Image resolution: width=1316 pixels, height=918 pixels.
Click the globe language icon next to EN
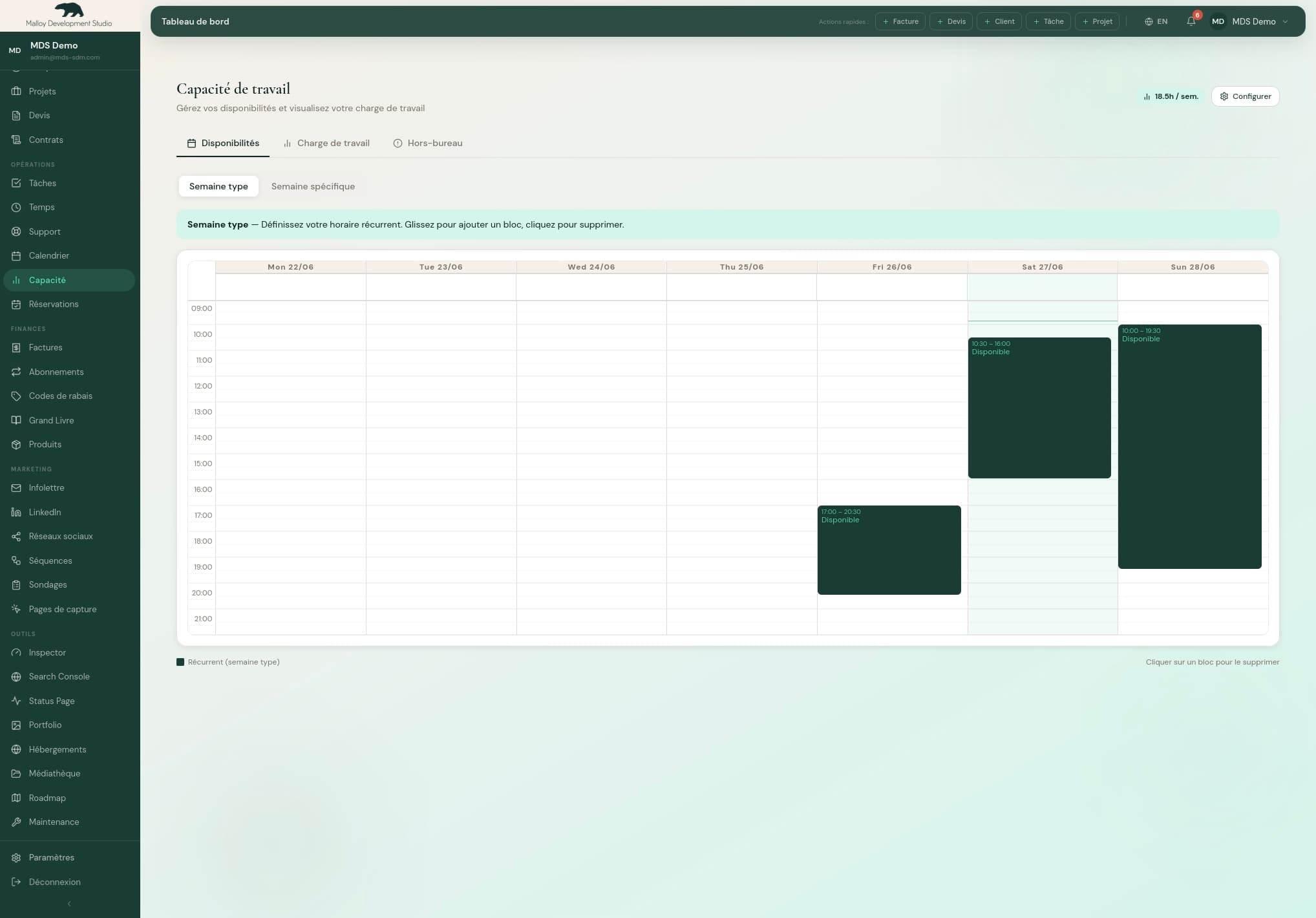pos(1149,21)
